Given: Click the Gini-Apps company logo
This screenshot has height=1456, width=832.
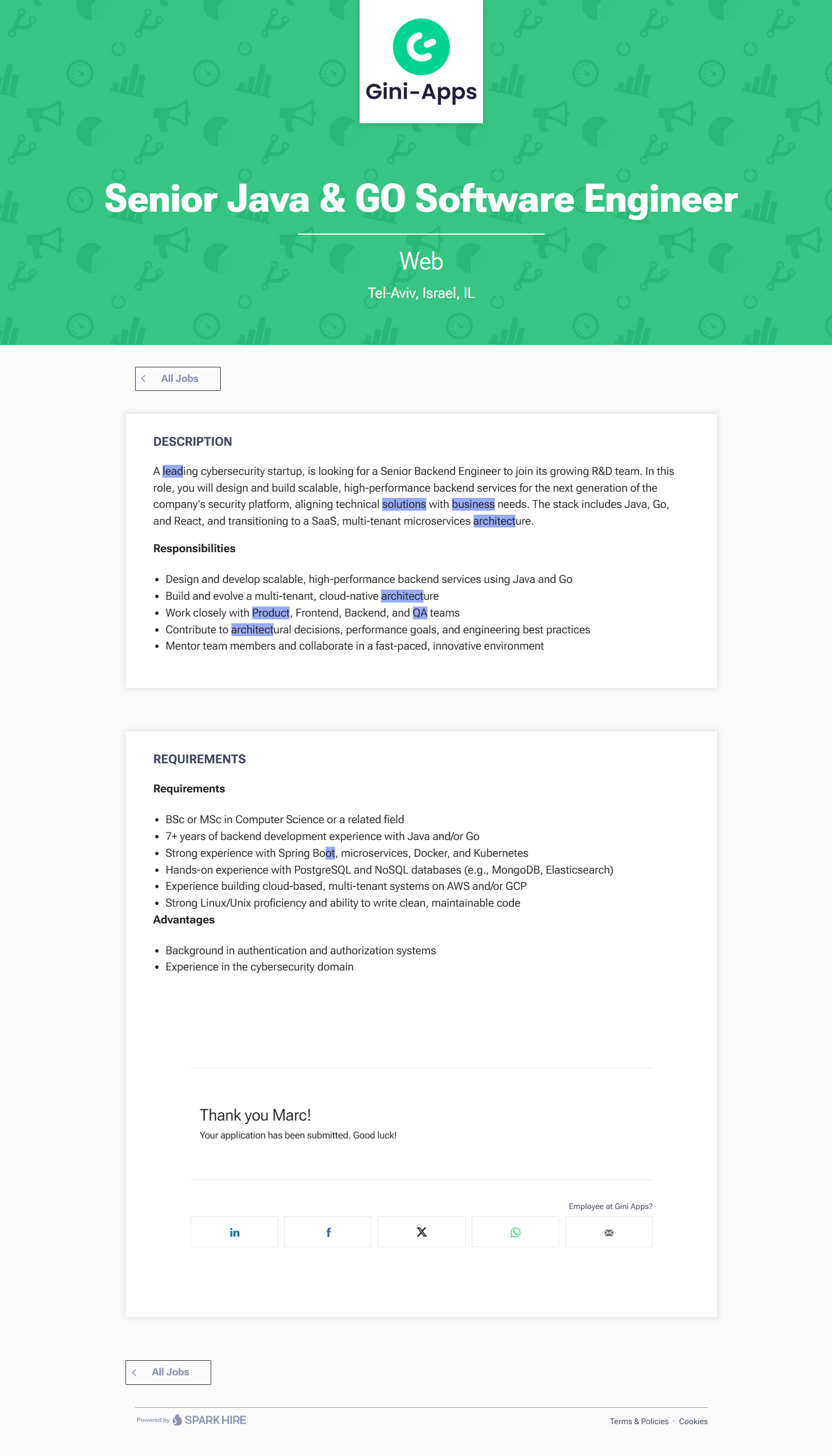Looking at the screenshot, I should pos(421,61).
